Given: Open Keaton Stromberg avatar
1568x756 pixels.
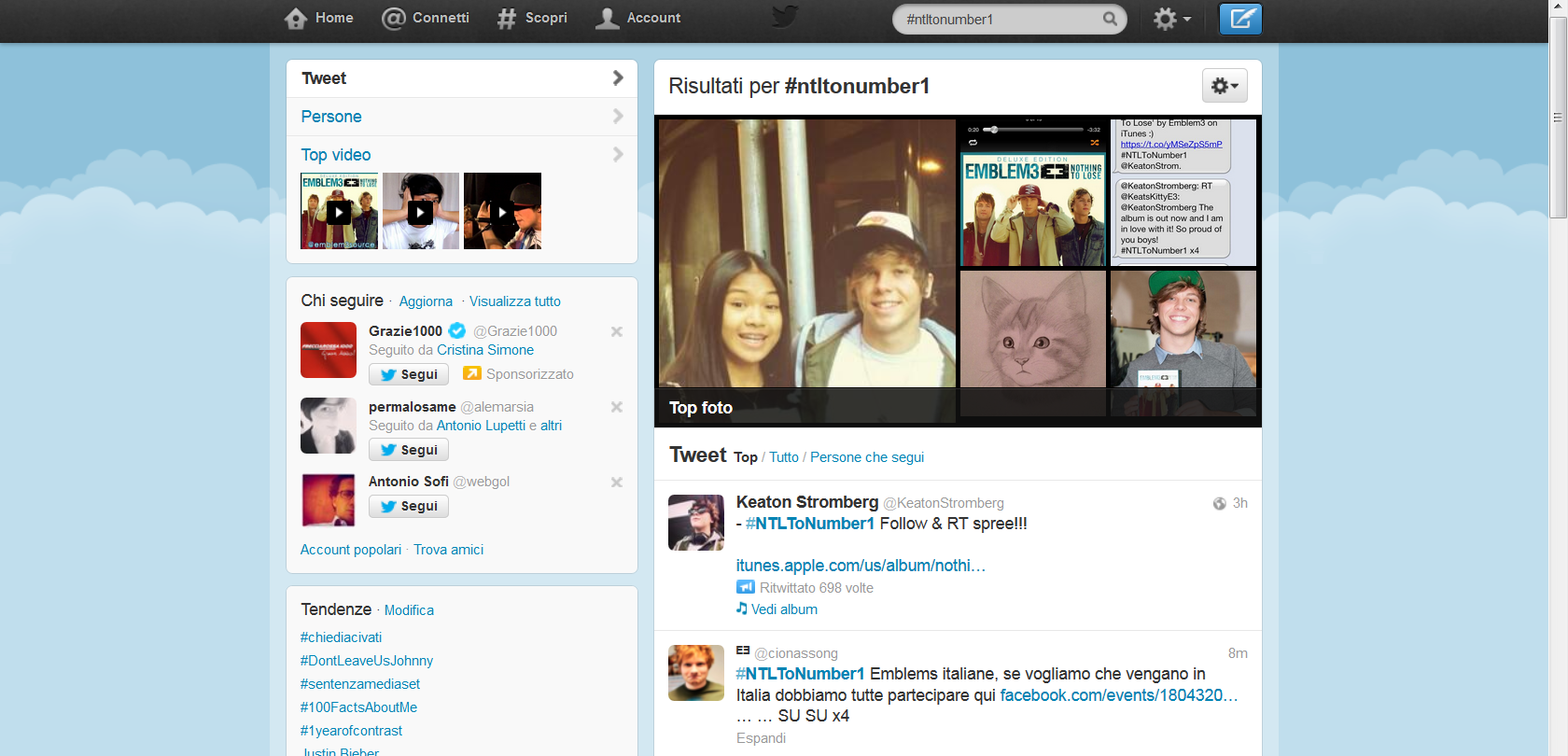Looking at the screenshot, I should 696,523.
